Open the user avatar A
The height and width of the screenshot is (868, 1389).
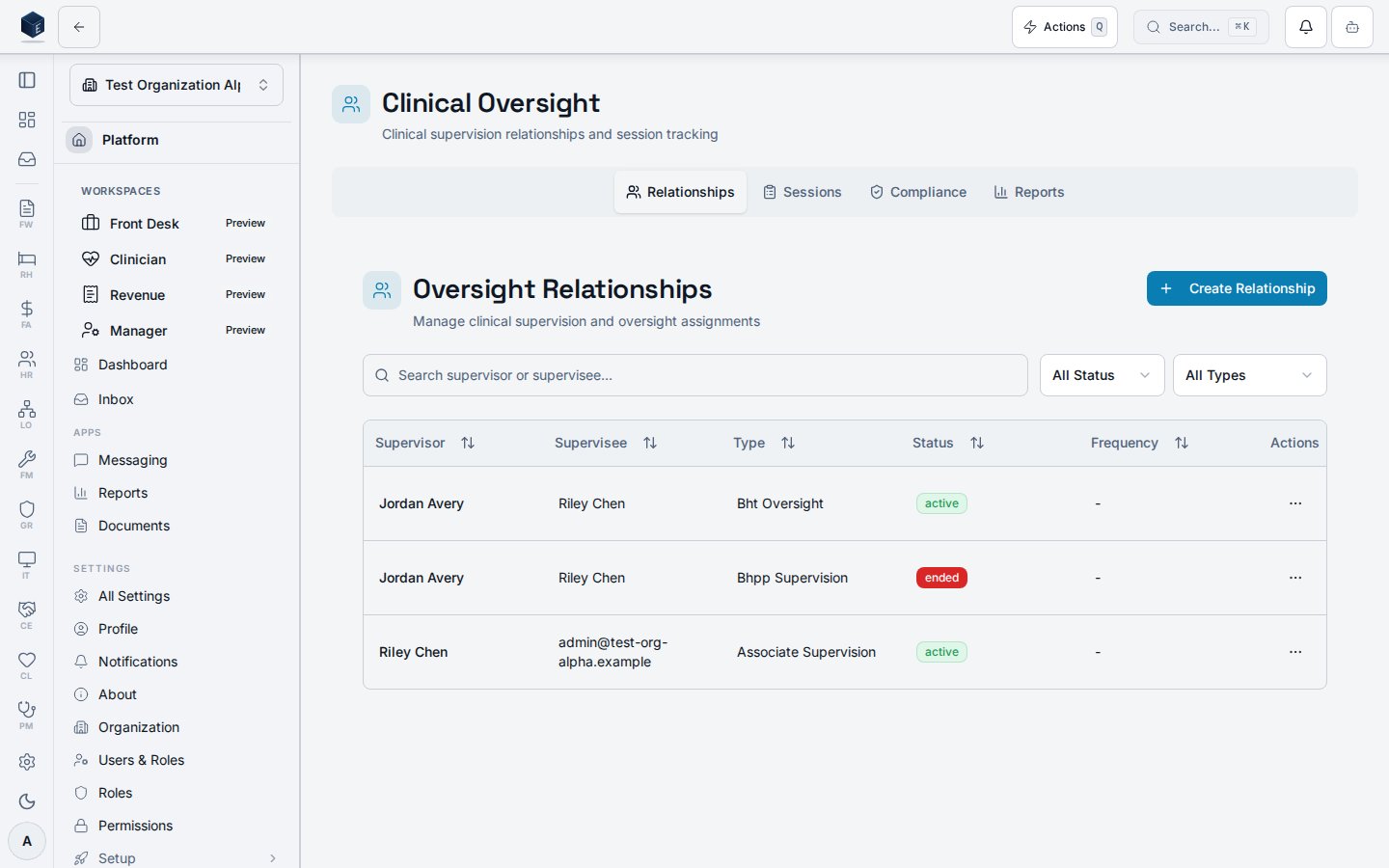[27, 841]
